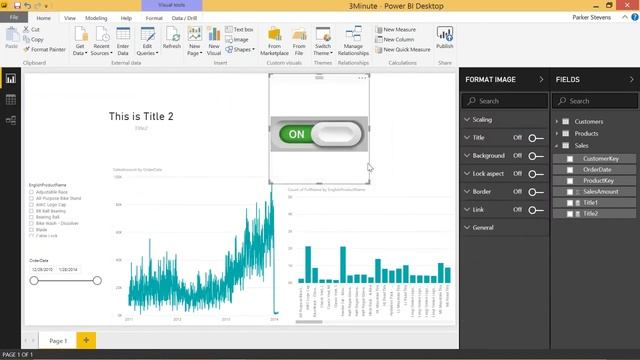Image resolution: width=640 pixels, height=360 pixels.
Task: Create a New Measure
Action: click(x=396, y=29)
